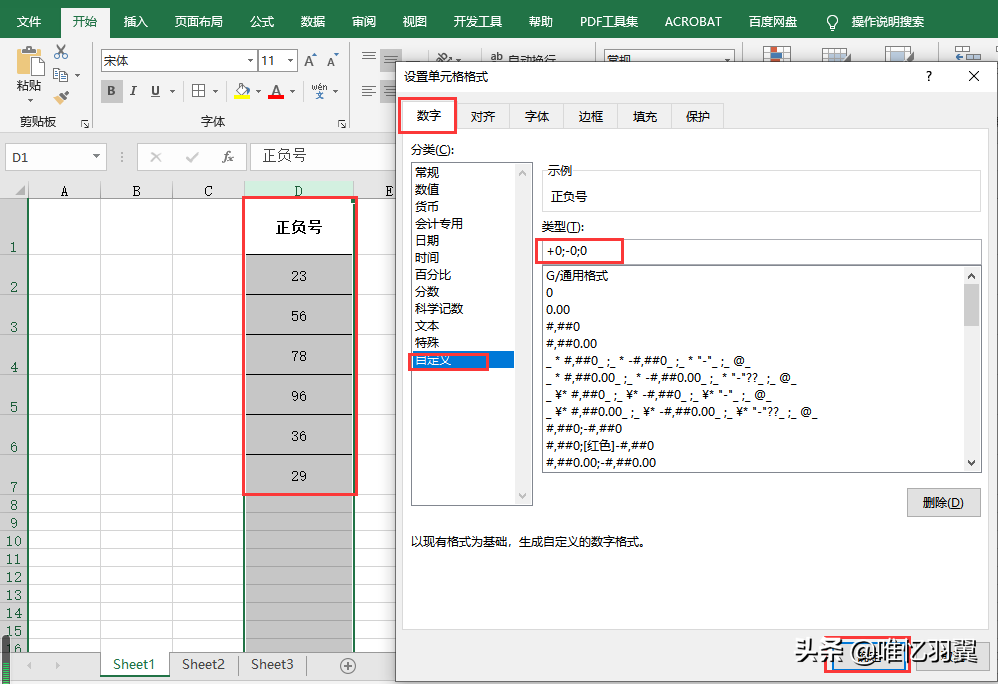Decrease font size with small A
Image resolution: width=998 pixels, height=684 pixels.
click(x=332, y=61)
